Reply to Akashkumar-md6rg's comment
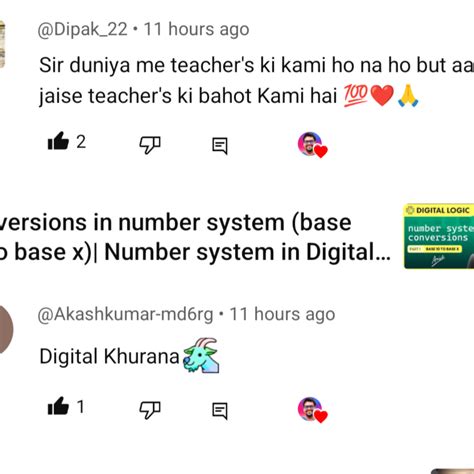 click(220, 411)
